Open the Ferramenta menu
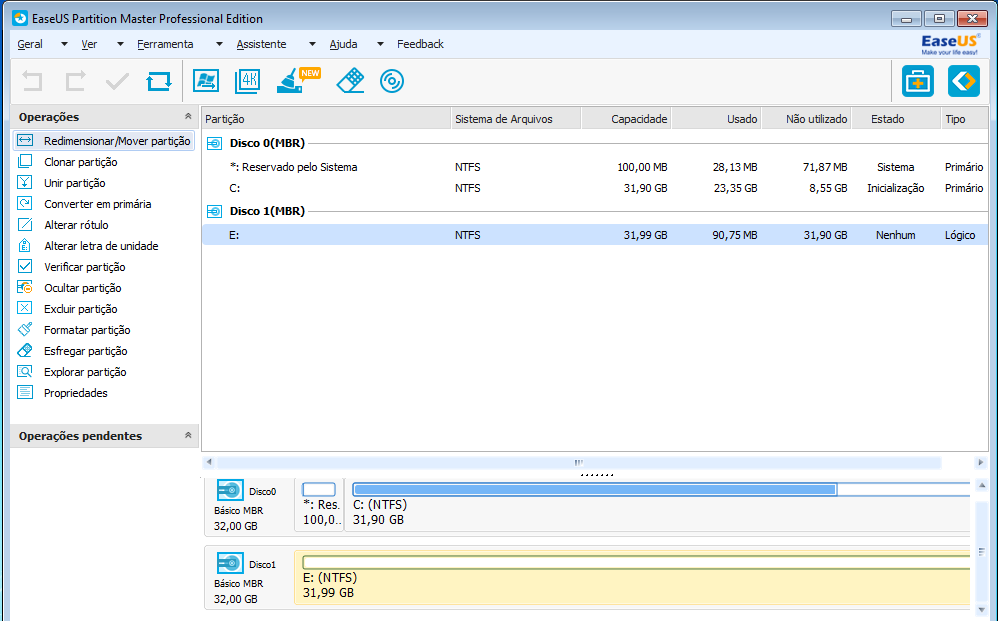 165,44
